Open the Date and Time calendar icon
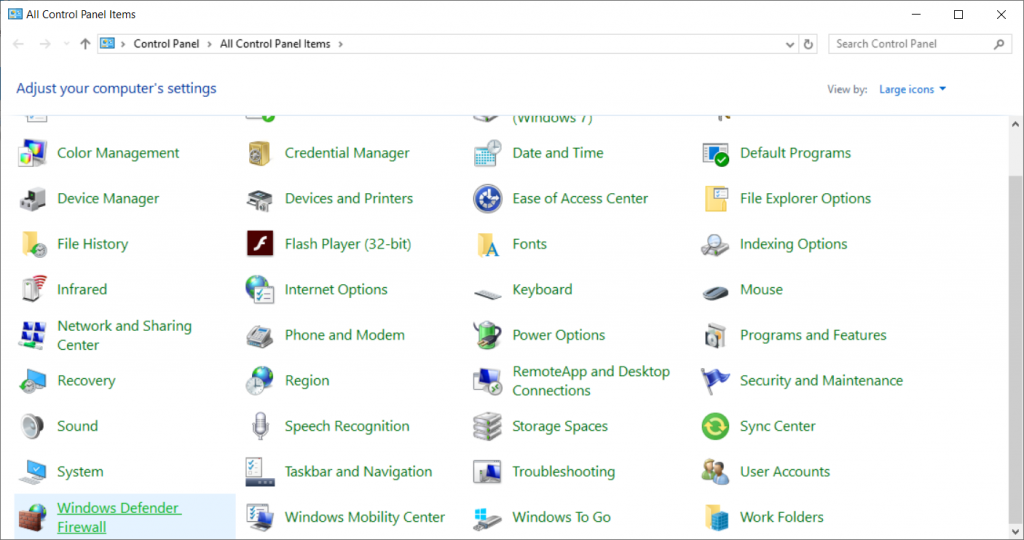Viewport: 1024px width, 540px height. pyautogui.click(x=487, y=153)
